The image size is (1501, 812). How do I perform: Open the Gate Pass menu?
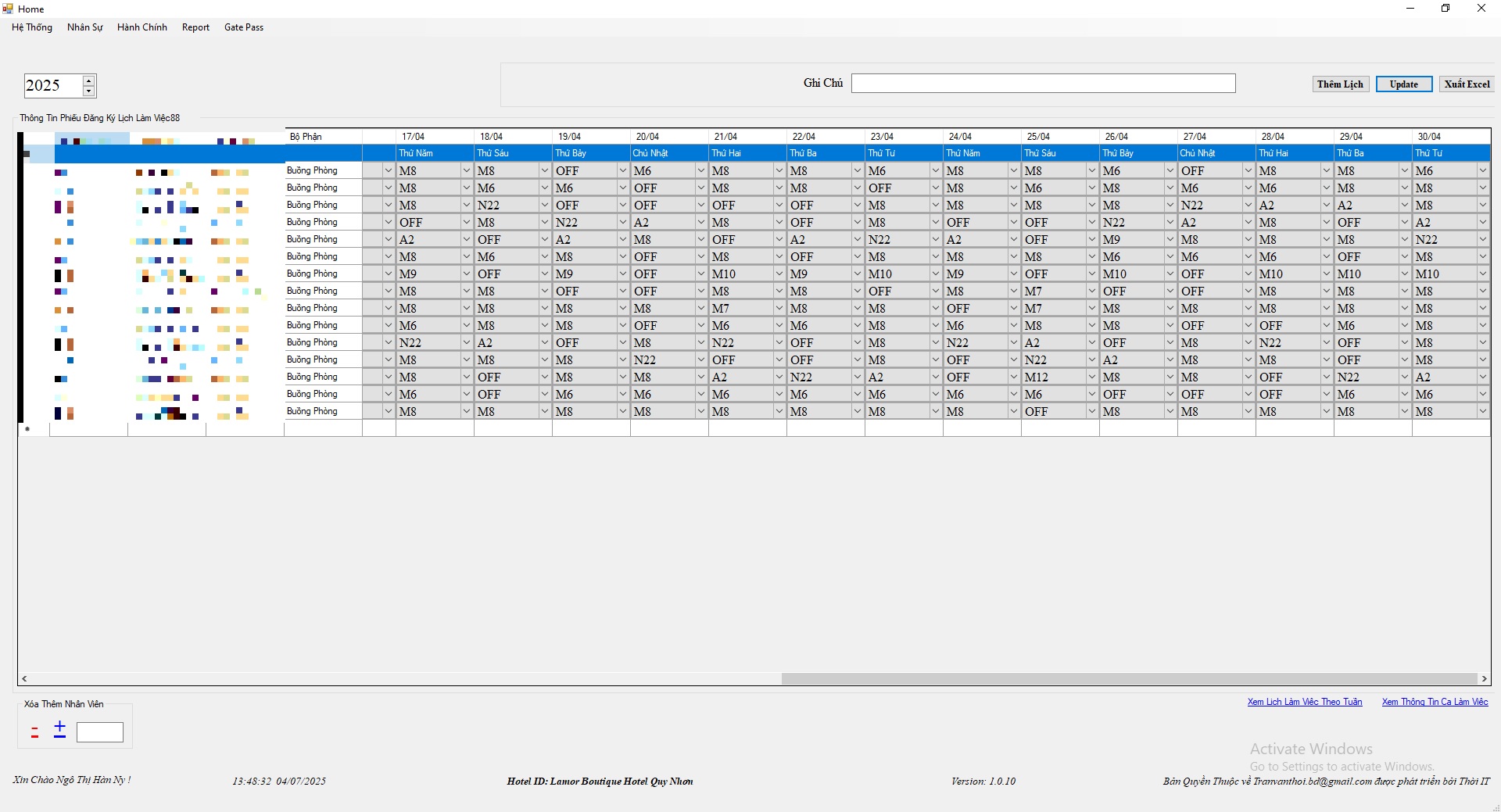[243, 27]
